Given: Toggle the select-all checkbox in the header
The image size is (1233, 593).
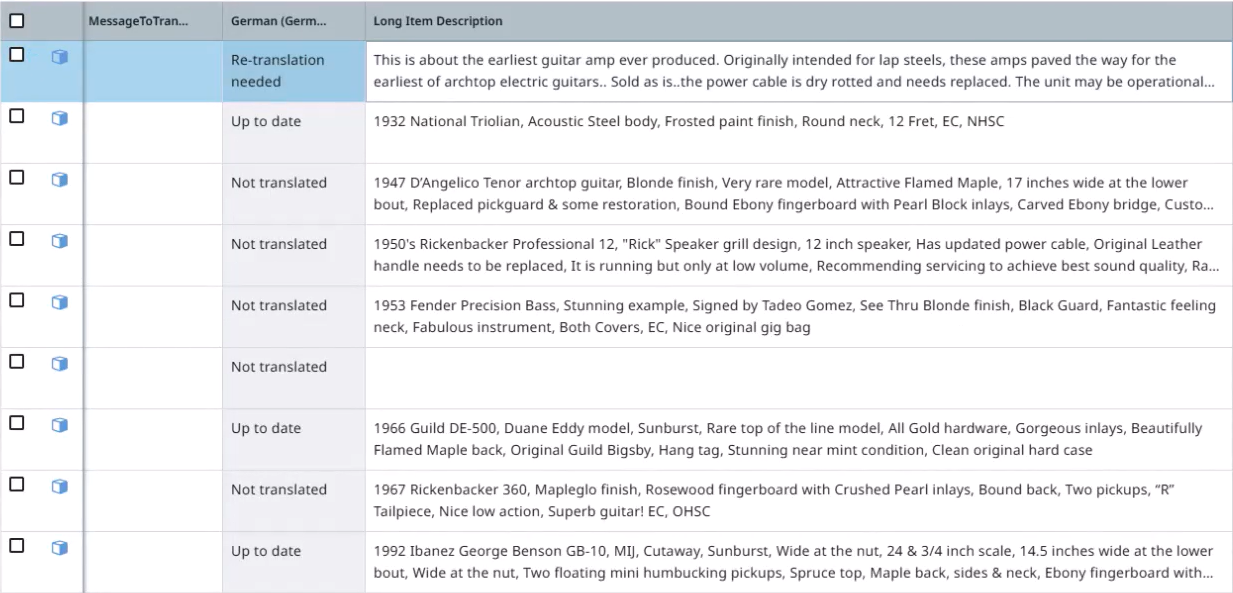Looking at the screenshot, I should point(16,20).
